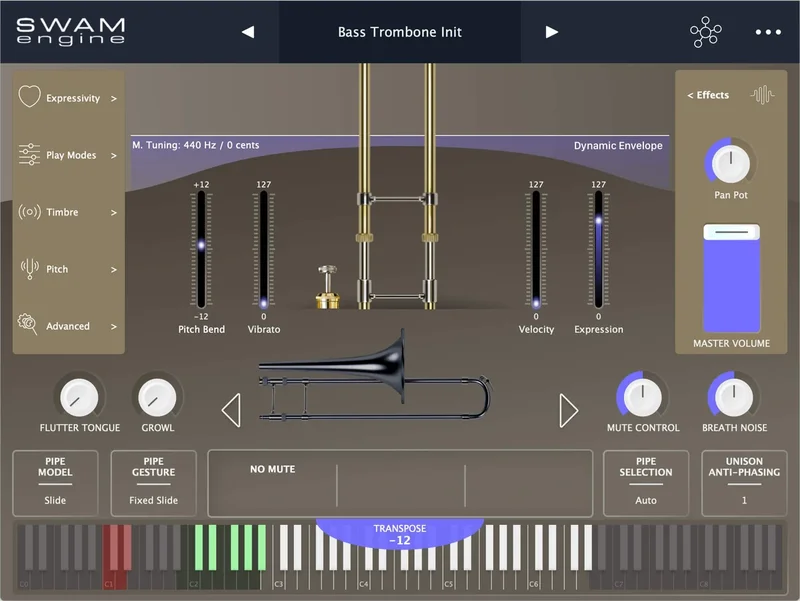Click the Breath Noise knob
This screenshot has height=601, width=800.
[x=734, y=396]
